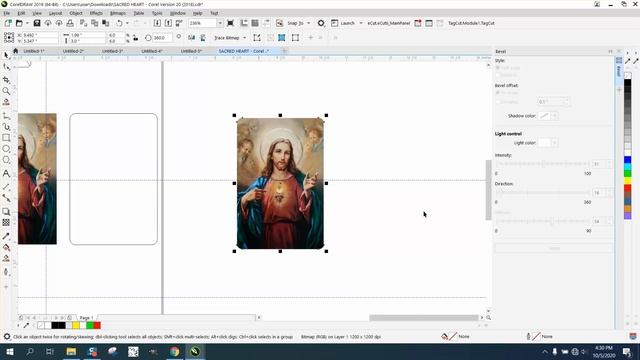The height and width of the screenshot is (360, 640).
Task: Click the Undo arrow icon
Action: click(119, 23)
